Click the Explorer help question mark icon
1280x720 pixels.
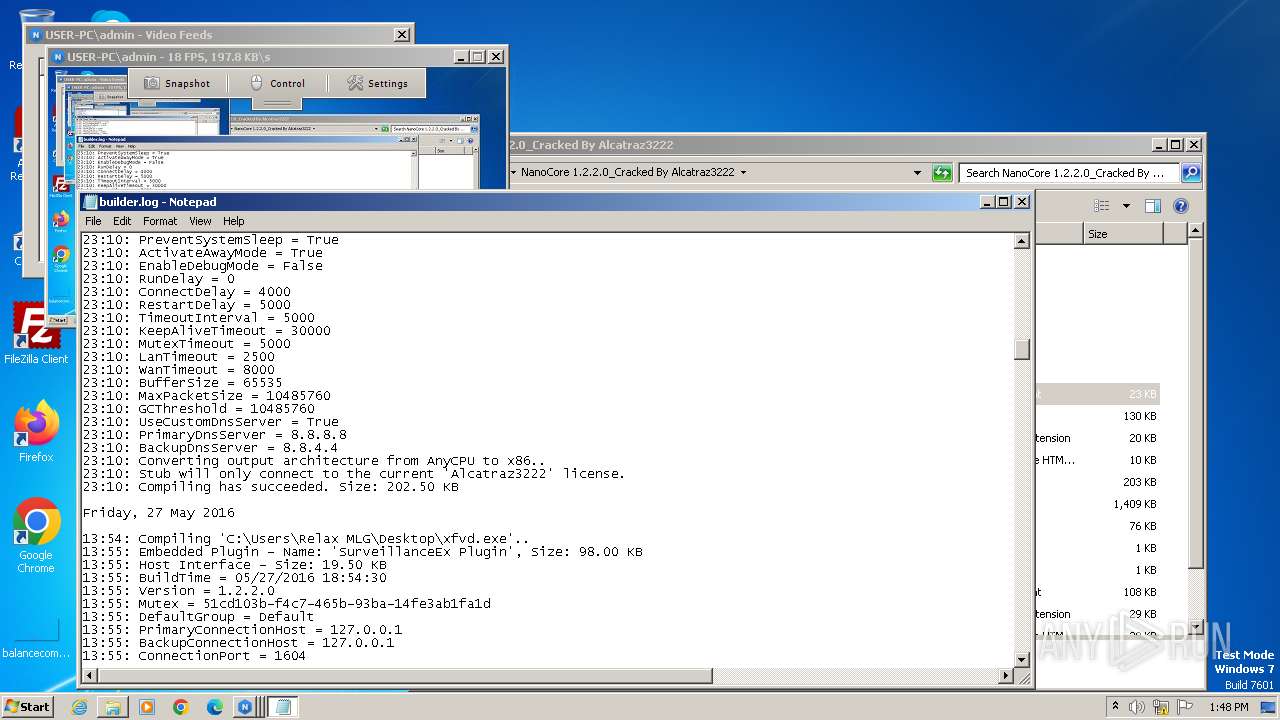tap(1180, 206)
